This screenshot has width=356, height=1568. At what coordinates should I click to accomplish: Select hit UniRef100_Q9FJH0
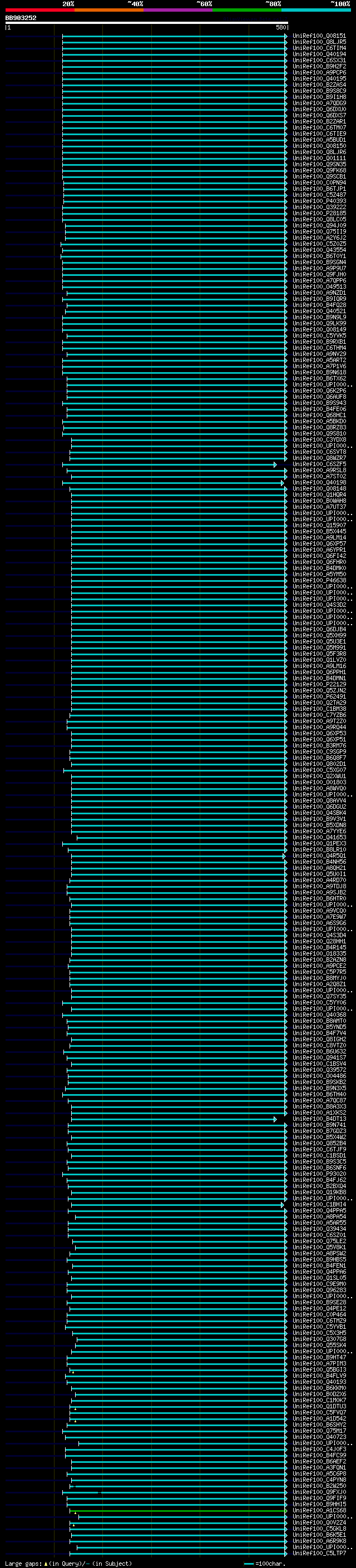[319, 275]
